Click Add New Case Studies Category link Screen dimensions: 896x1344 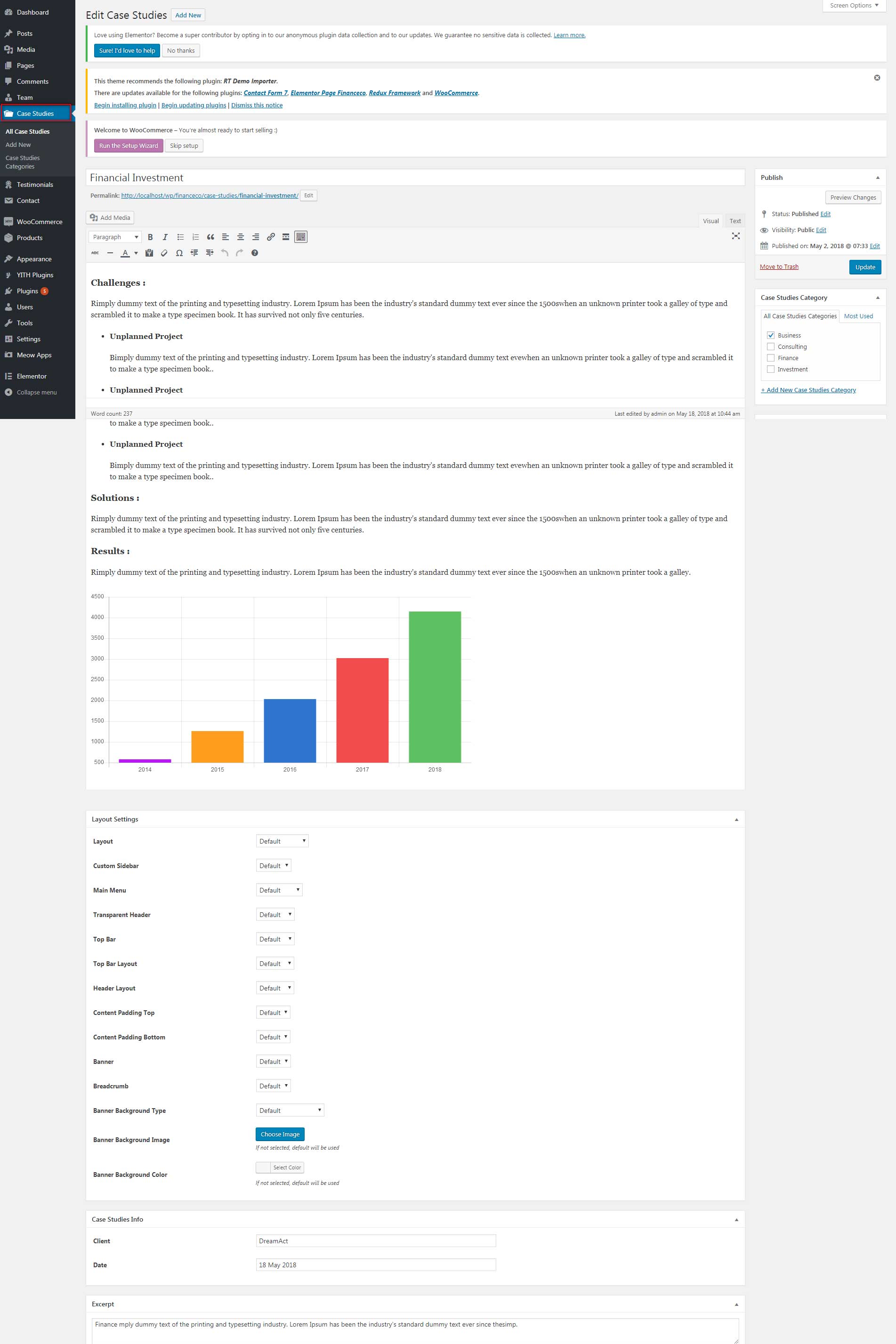coord(808,390)
